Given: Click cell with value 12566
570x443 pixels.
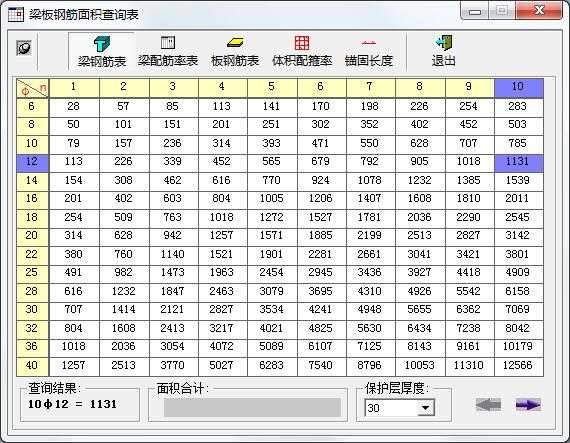Looking at the screenshot, I should click(519, 366).
